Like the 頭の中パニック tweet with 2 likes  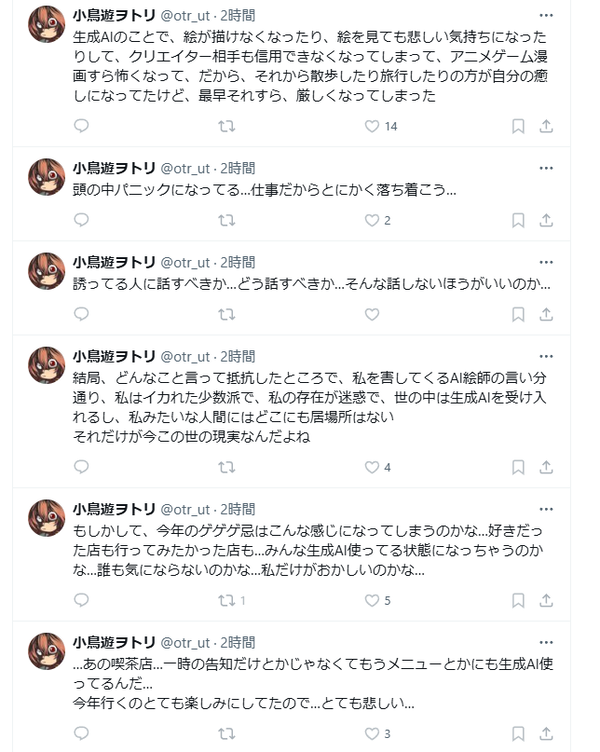tap(372, 220)
